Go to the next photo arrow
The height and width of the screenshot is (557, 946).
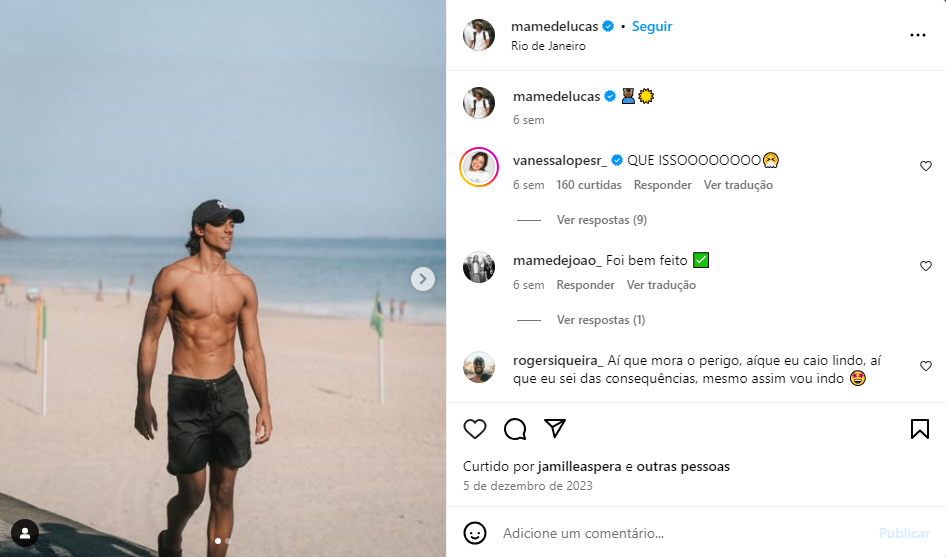[x=423, y=279]
